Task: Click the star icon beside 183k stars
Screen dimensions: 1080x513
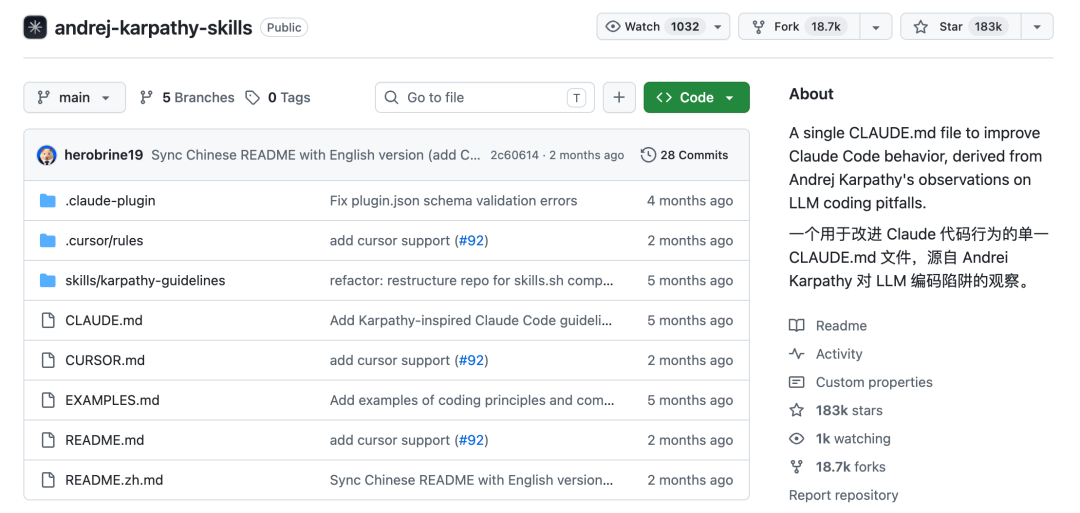Action: (x=797, y=410)
